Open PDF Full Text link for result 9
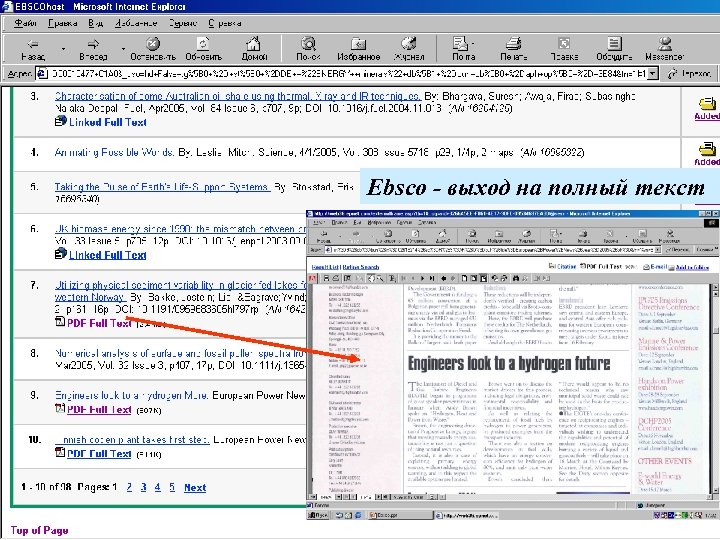The height and width of the screenshot is (540, 720). [x=99, y=409]
